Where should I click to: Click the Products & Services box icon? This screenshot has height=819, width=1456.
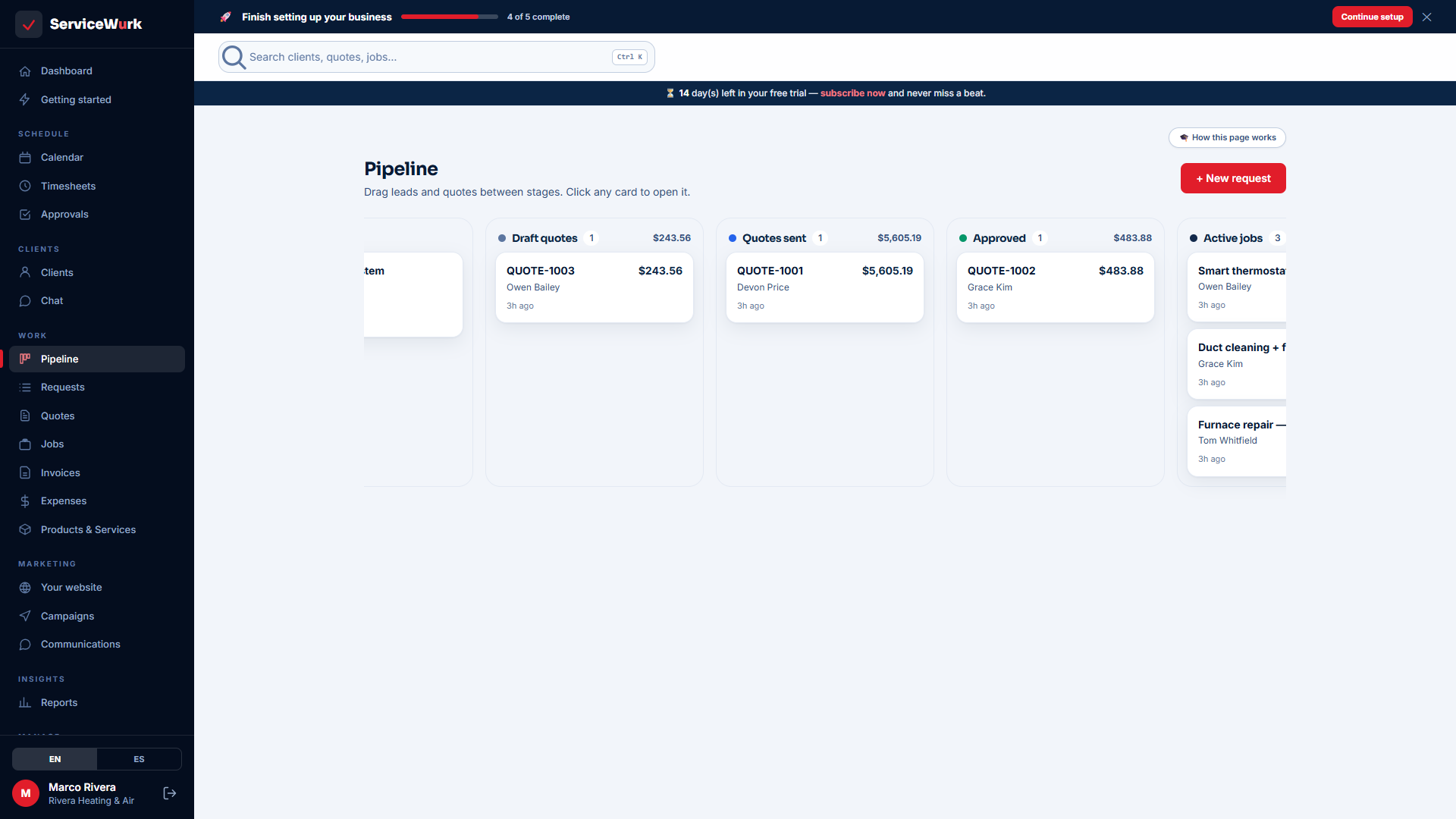[x=25, y=530]
